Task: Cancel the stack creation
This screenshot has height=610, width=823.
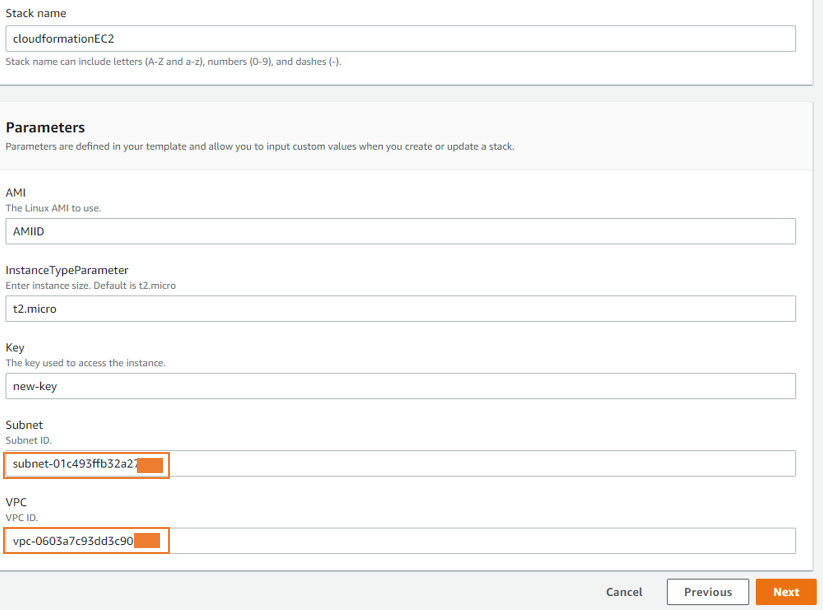Action: coord(624,592)
